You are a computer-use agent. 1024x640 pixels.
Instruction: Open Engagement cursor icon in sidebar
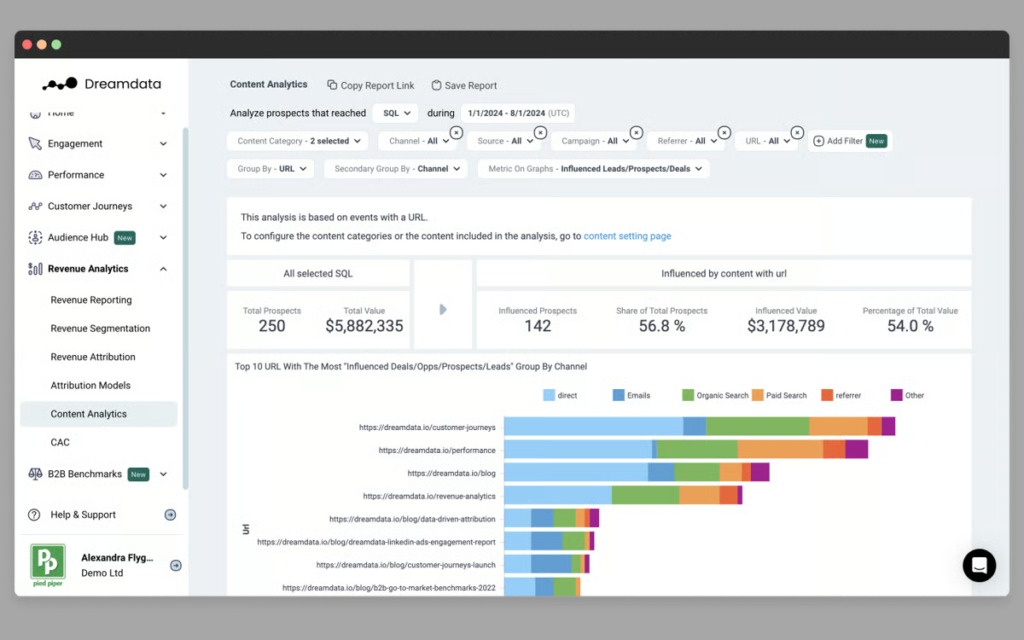35,143
